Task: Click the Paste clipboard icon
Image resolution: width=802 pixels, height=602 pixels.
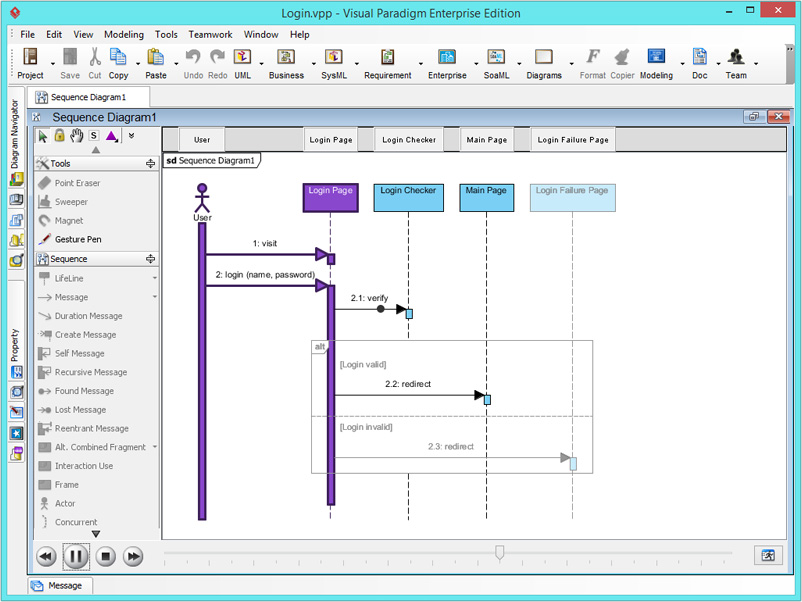Action: [155, 56]
